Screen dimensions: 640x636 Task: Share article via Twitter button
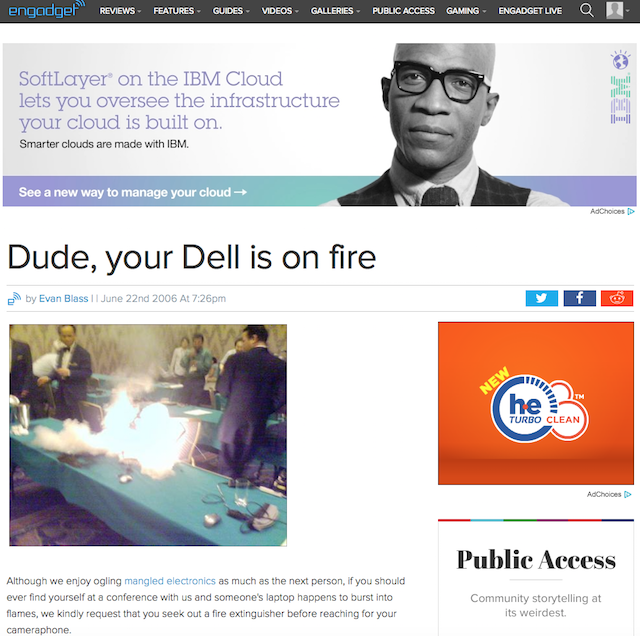point(542,298)
